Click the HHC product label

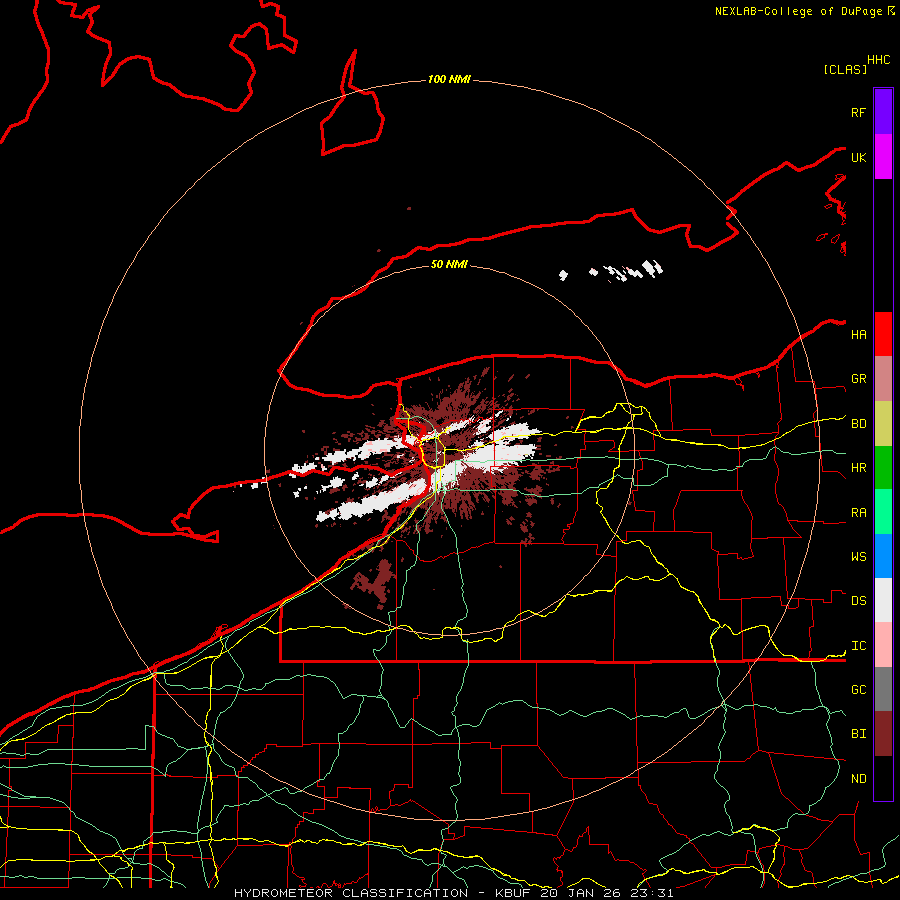879,60
